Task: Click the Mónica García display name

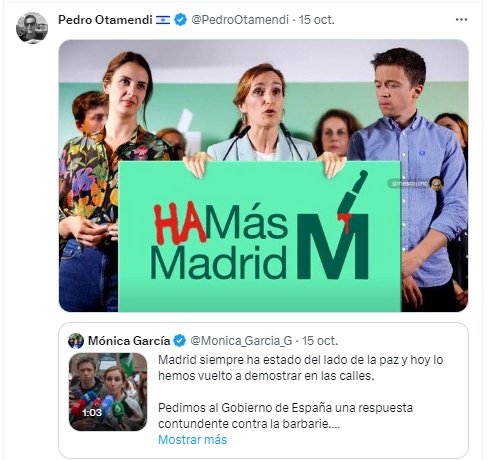Action: coord(129,341)
